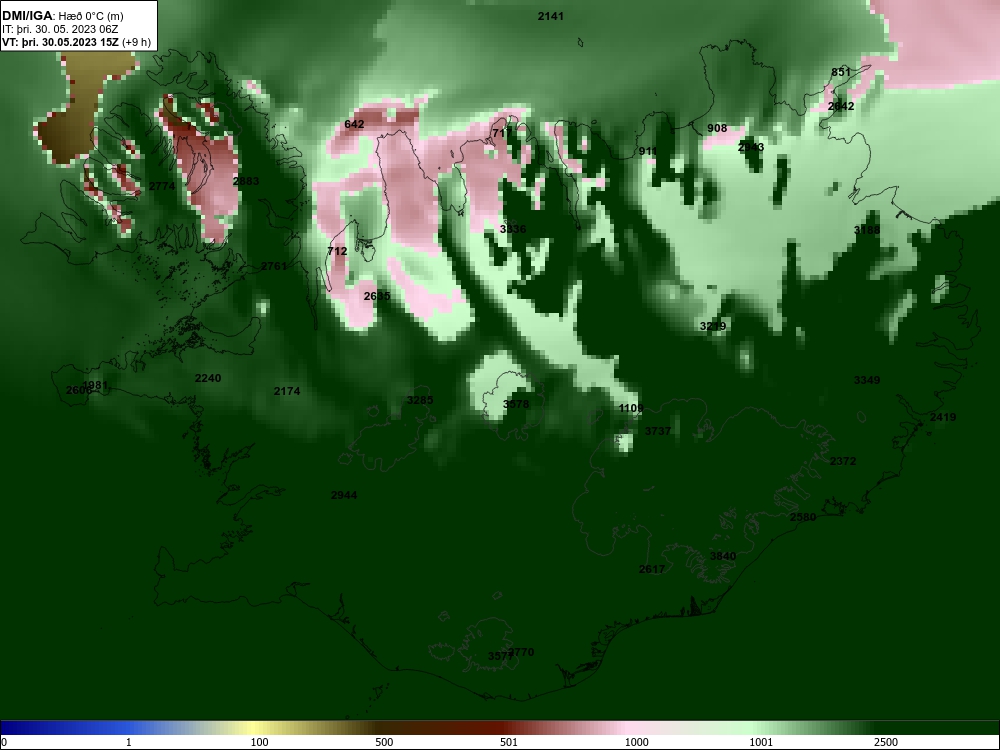Click the coastal value 911

tap(647, 151)
